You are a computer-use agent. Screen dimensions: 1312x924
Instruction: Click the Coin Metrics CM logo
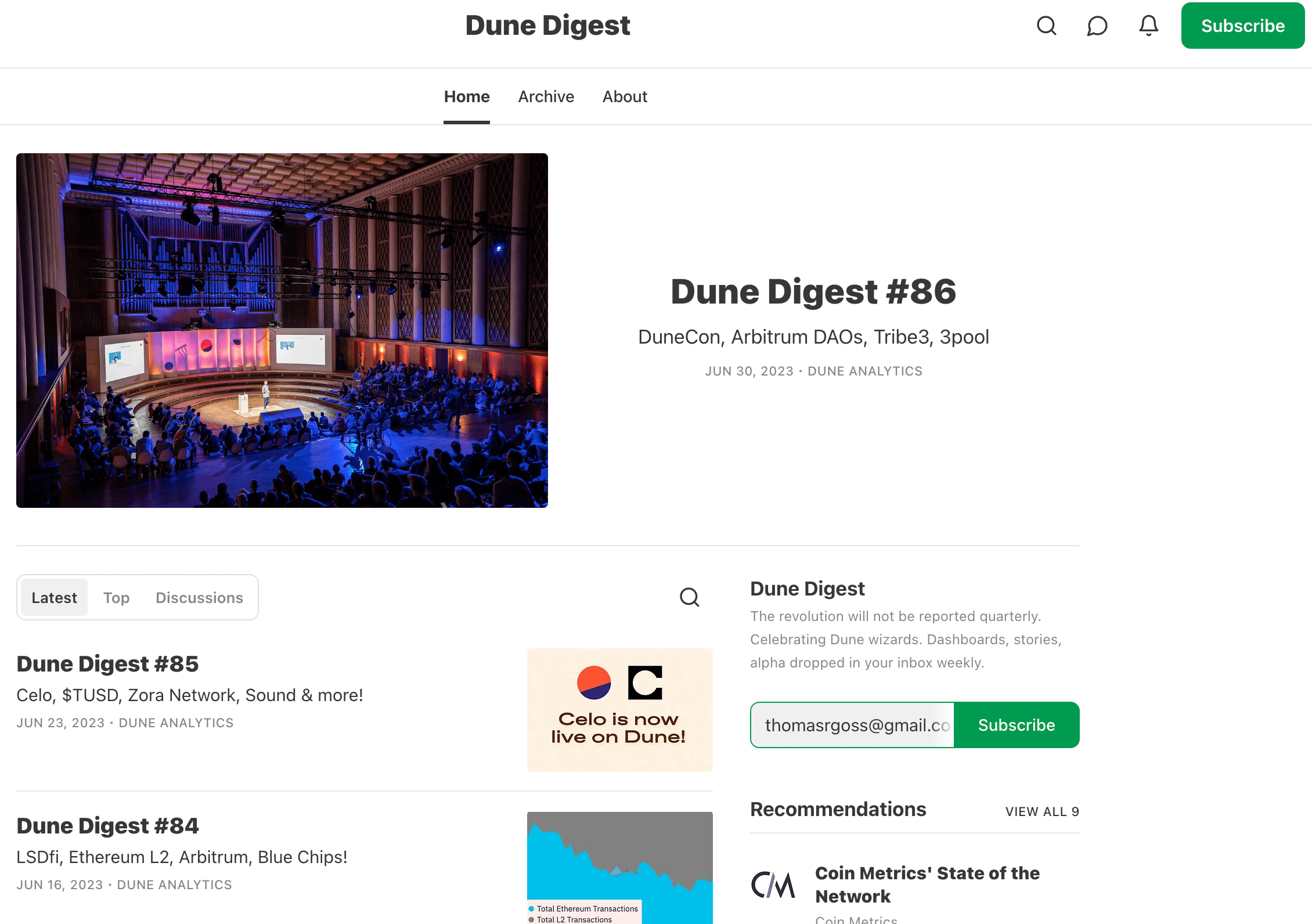[x=773, y=885]
